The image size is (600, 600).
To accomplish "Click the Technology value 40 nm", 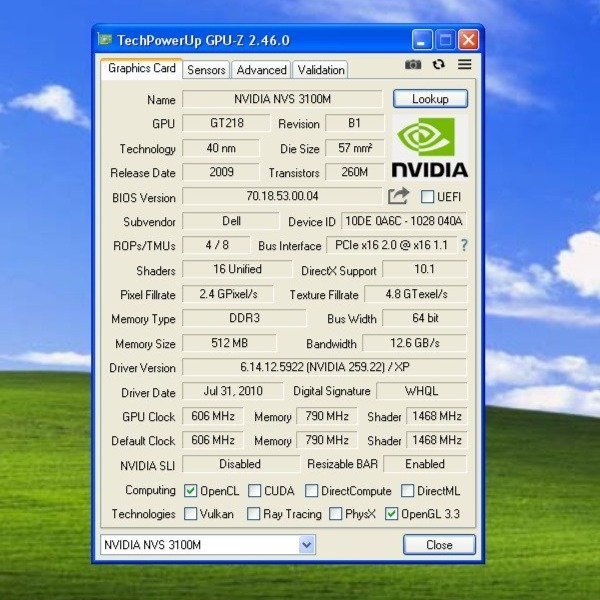I will (x=221, y=148).
